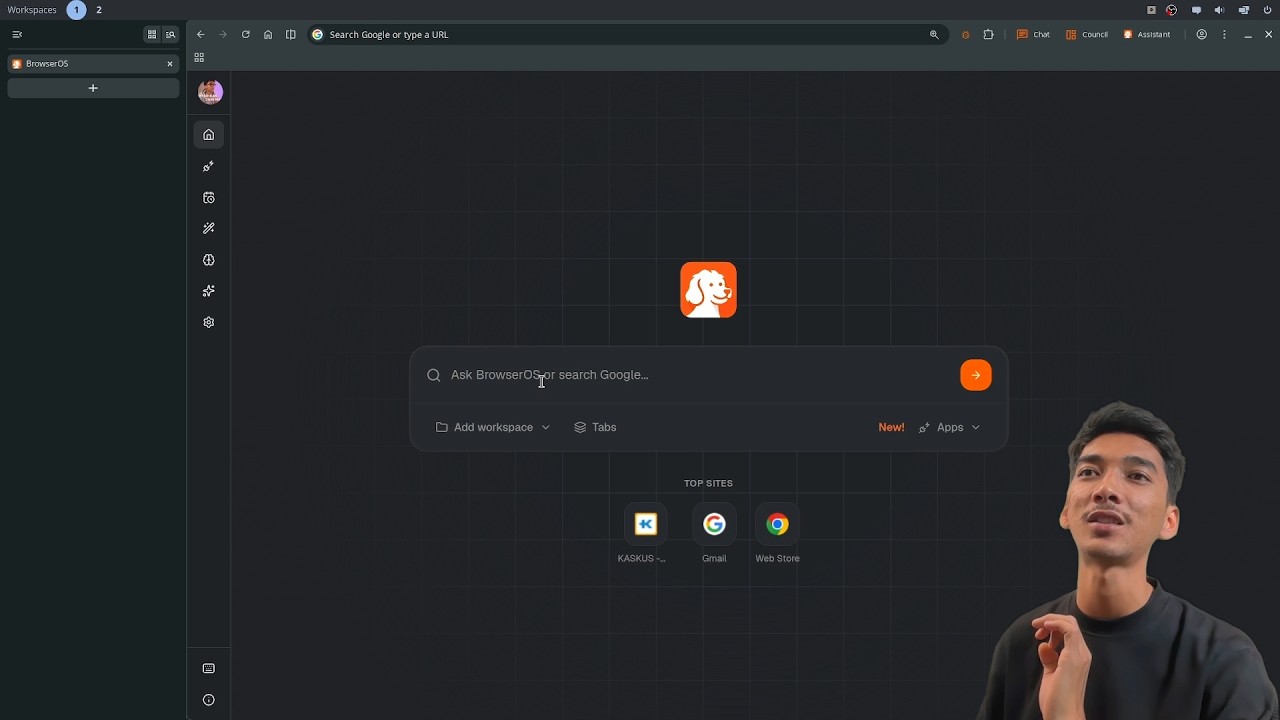Open the Tabs selector
1280x720 pixels.
pos(595,427)
